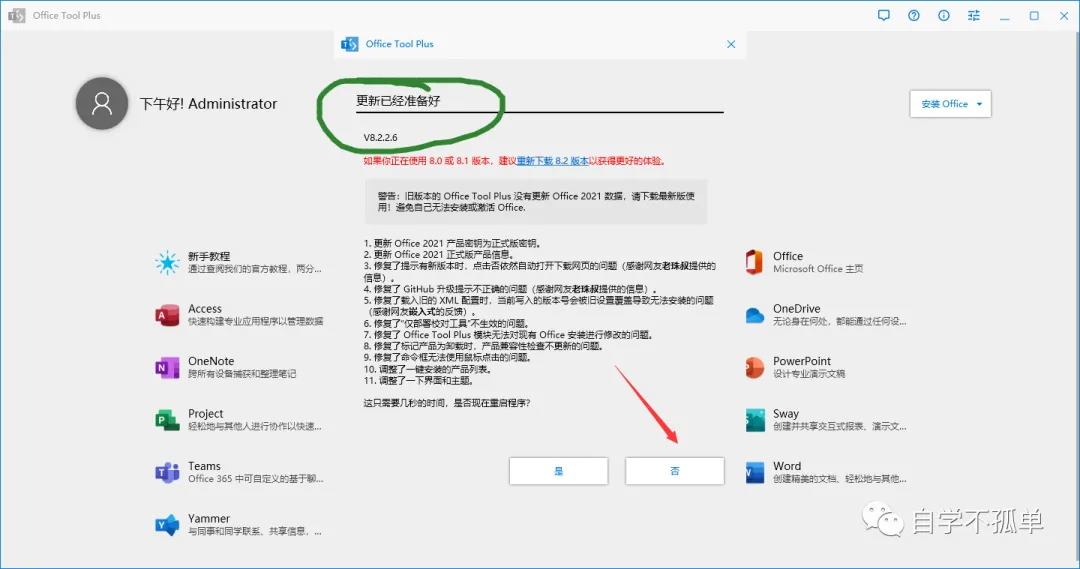Click changelog line 10 about 一键安装的产品列表
Screen dimensions: 1080x569
[x=427, y=369]
